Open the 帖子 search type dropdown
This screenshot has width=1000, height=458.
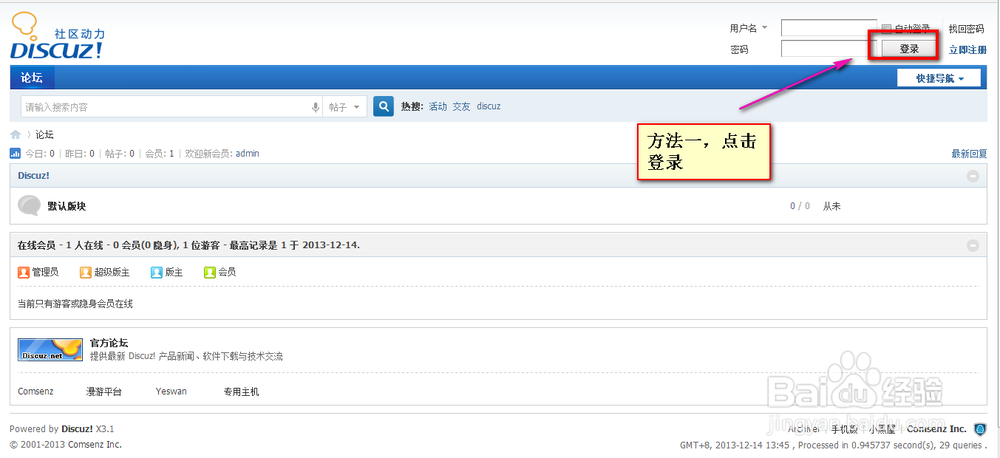pos(344,107)
